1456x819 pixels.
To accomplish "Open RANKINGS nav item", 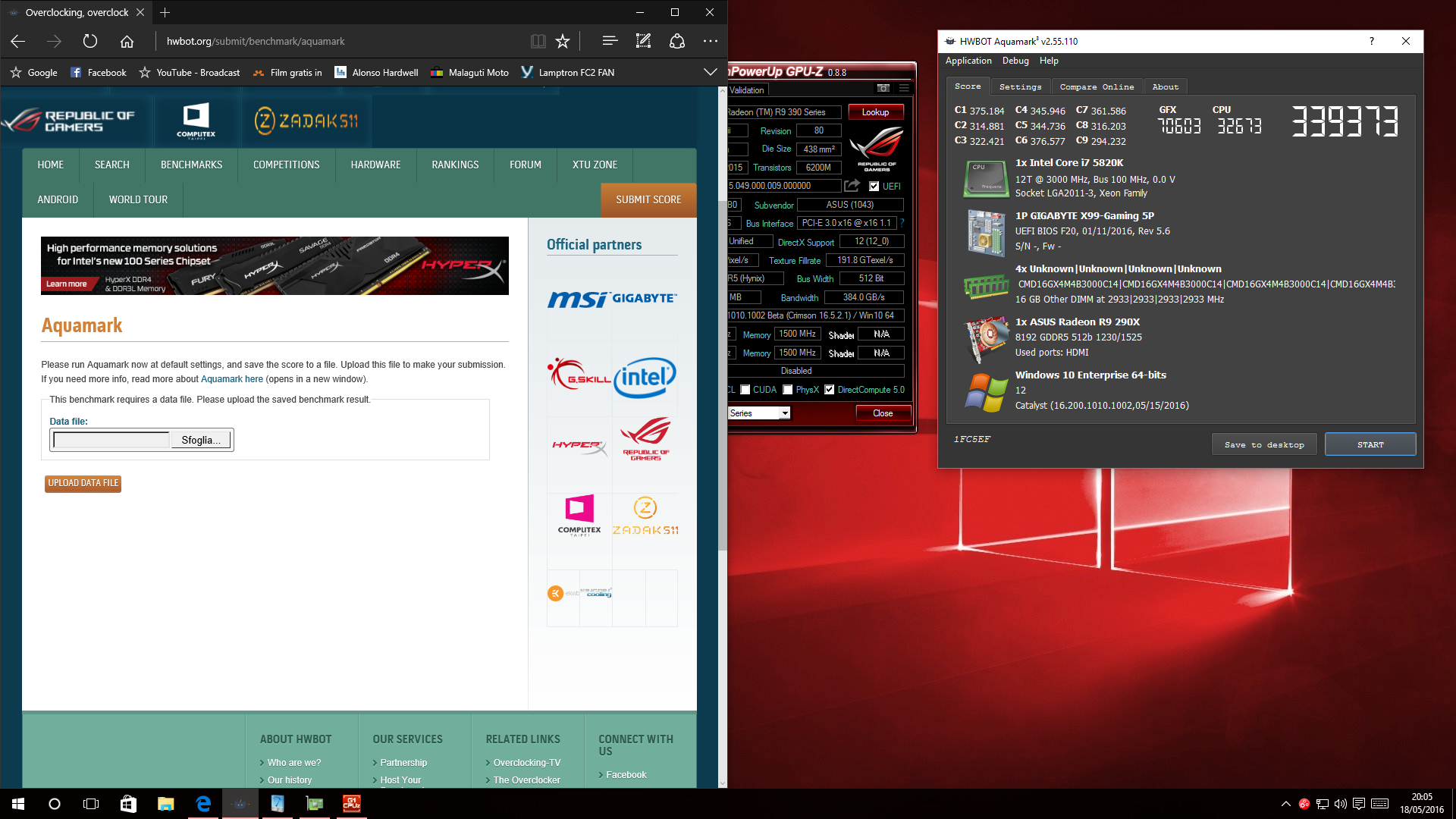I will pos(455,165).
